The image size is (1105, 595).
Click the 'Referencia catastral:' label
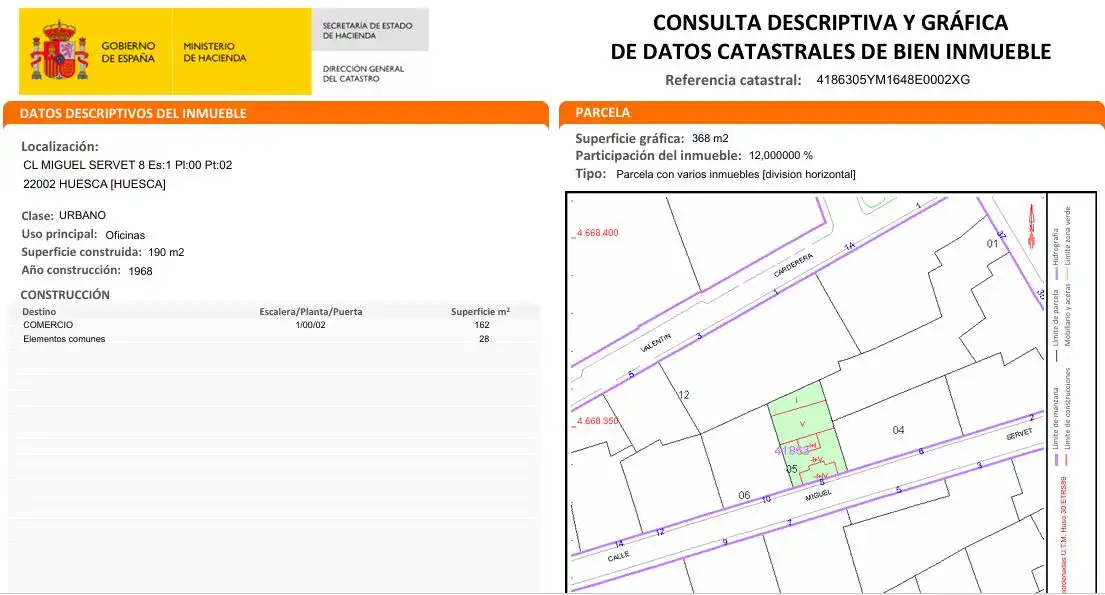[x=733, y=80]
